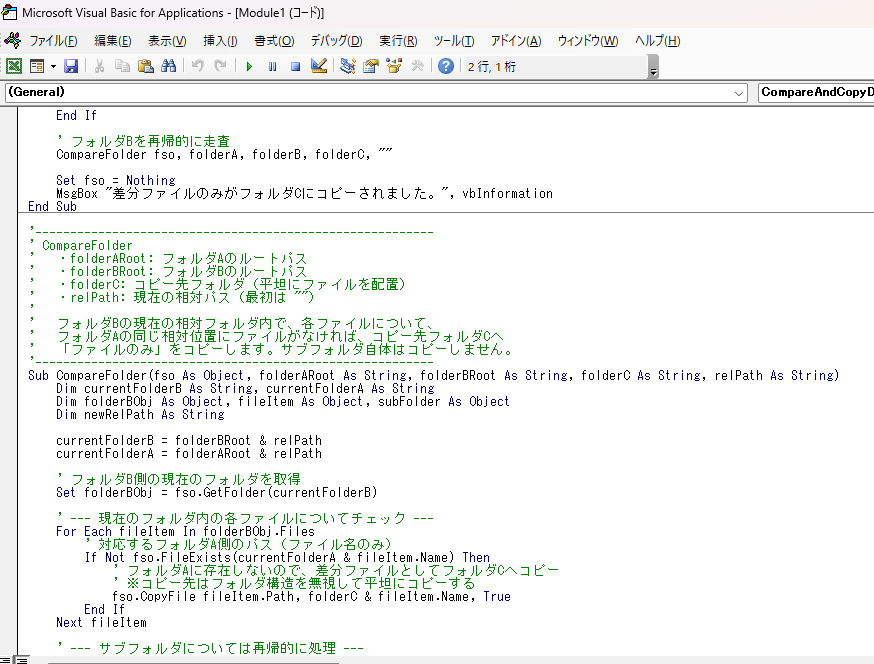Image resolution: width=874 pixels, height=664 pixels.
Task: Open the (General) object combo box
Action: (376, 93)
